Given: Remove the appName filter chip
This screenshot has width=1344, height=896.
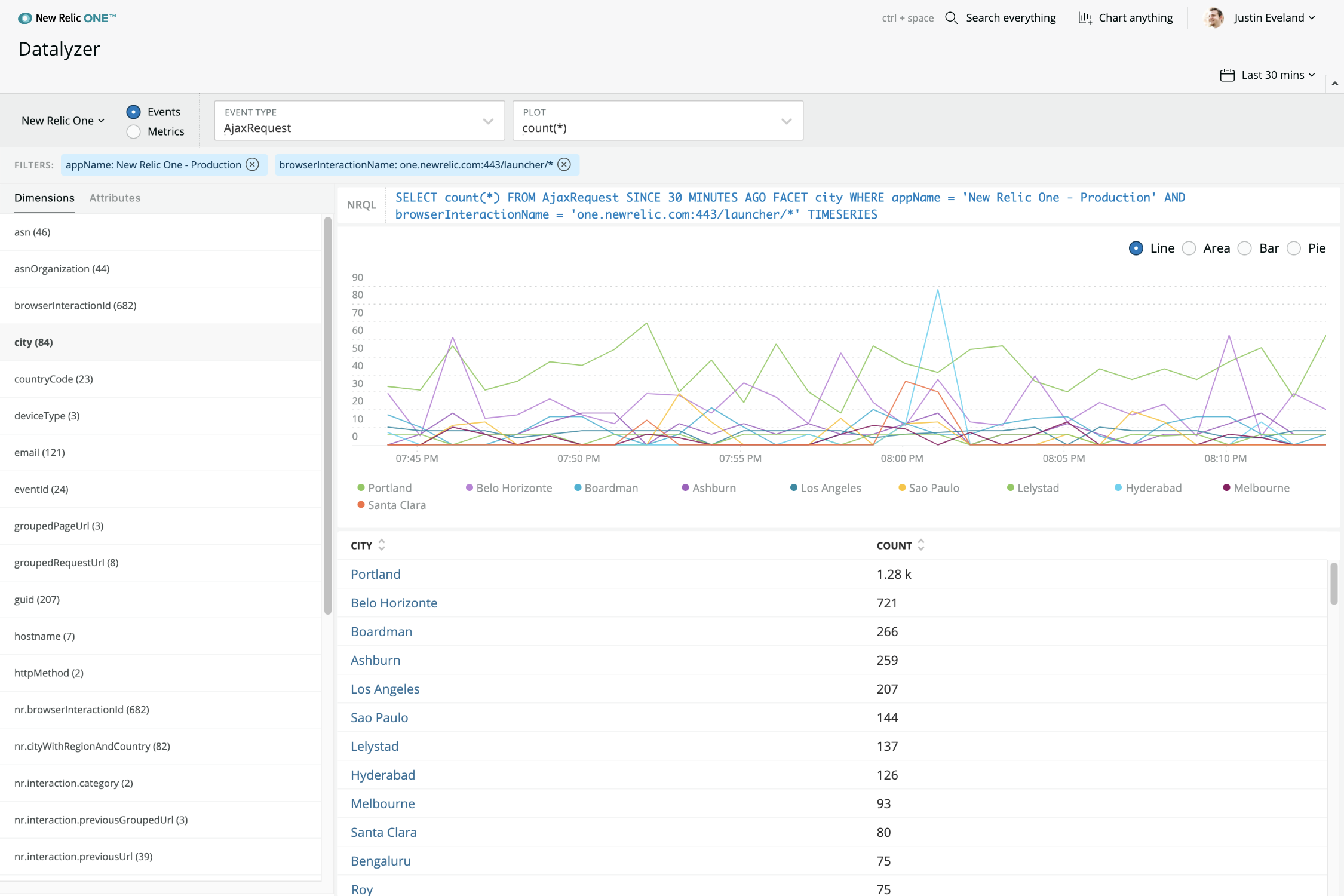Looking at the screenshot, I should pyautogui.click(x=253, y=165).
